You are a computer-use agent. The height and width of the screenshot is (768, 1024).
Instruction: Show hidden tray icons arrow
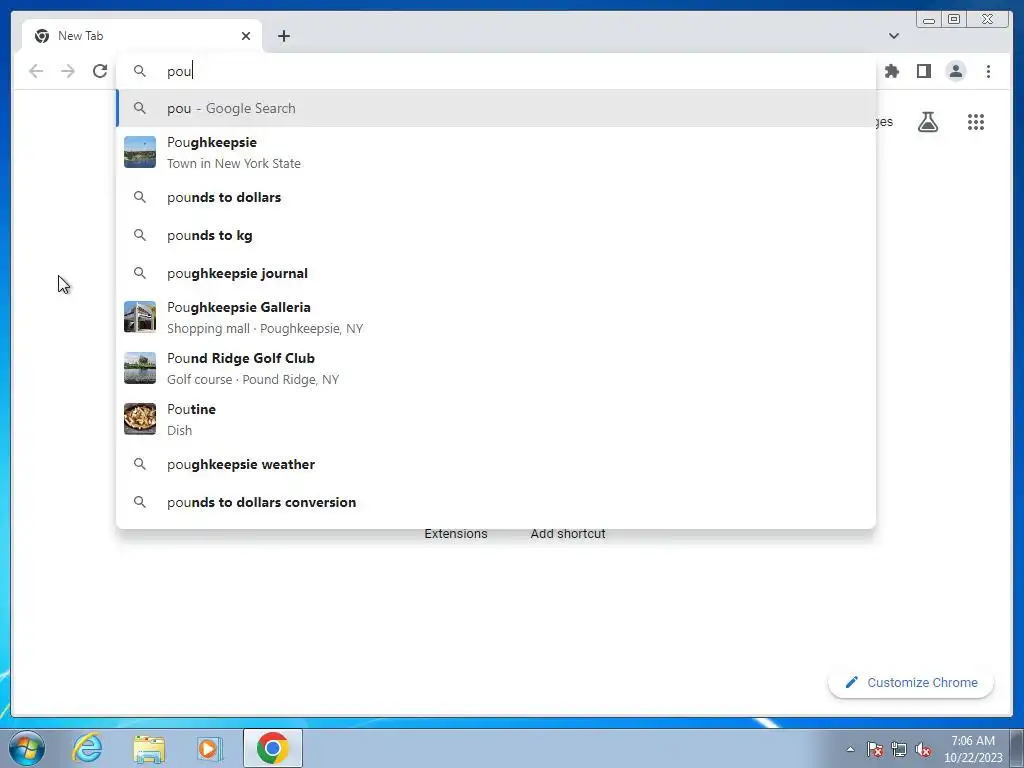[850, 749]
